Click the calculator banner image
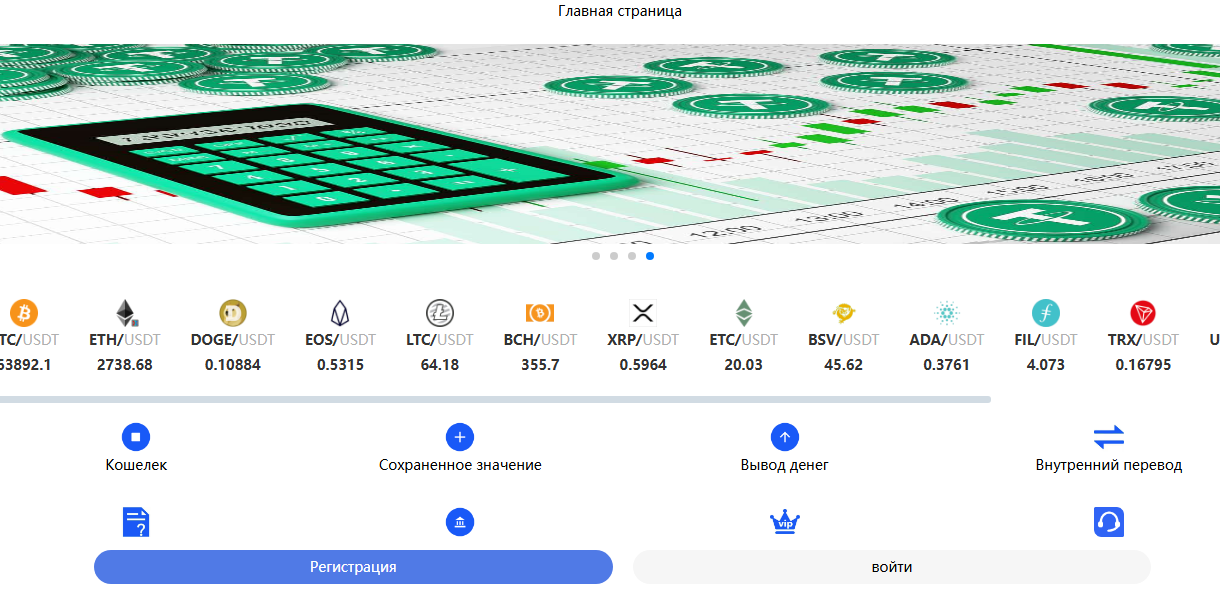Image resolution: width=1220 pixels, height=594 pixels. click(x=610, y=143)
